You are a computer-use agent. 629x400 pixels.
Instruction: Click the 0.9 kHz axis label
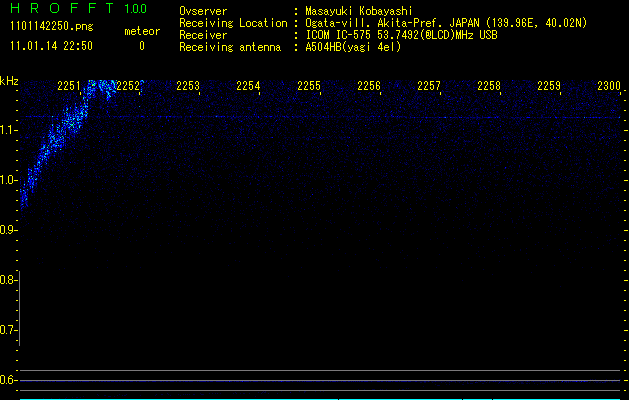pos(8,230)
